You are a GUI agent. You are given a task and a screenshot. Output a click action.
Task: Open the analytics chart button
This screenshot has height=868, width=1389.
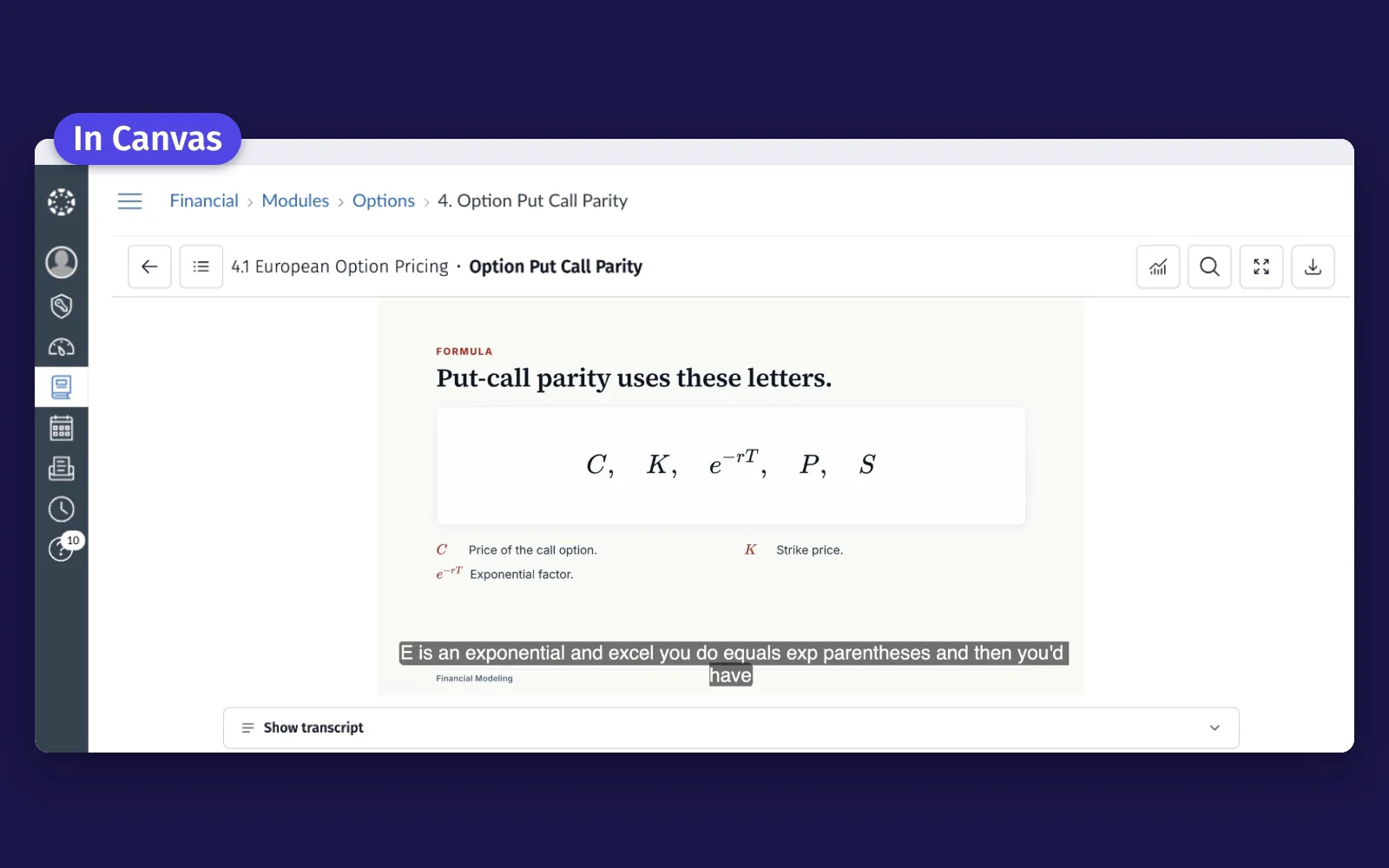[x=1158, y=266]
